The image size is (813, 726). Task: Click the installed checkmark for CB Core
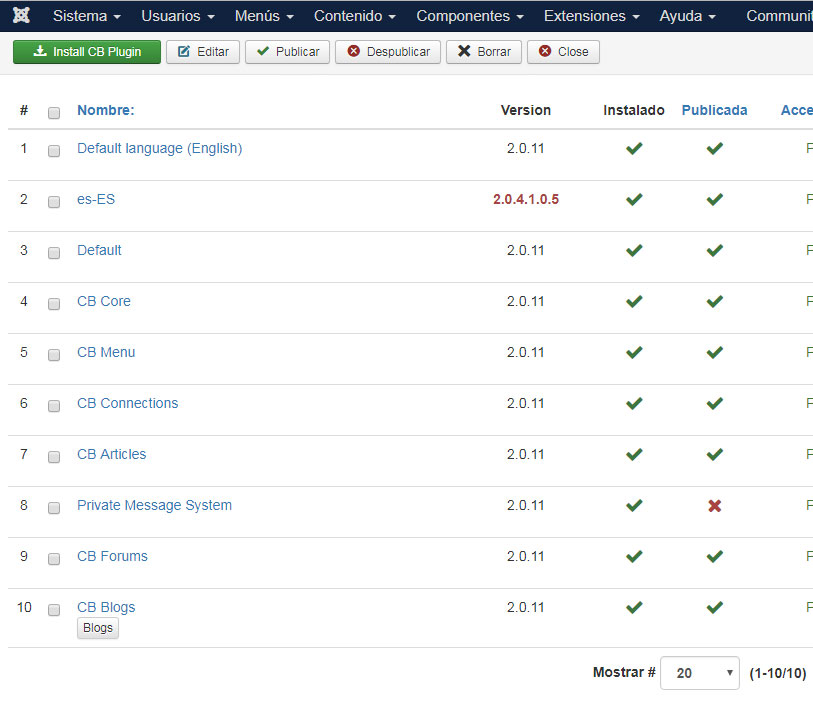pos(634,301)
